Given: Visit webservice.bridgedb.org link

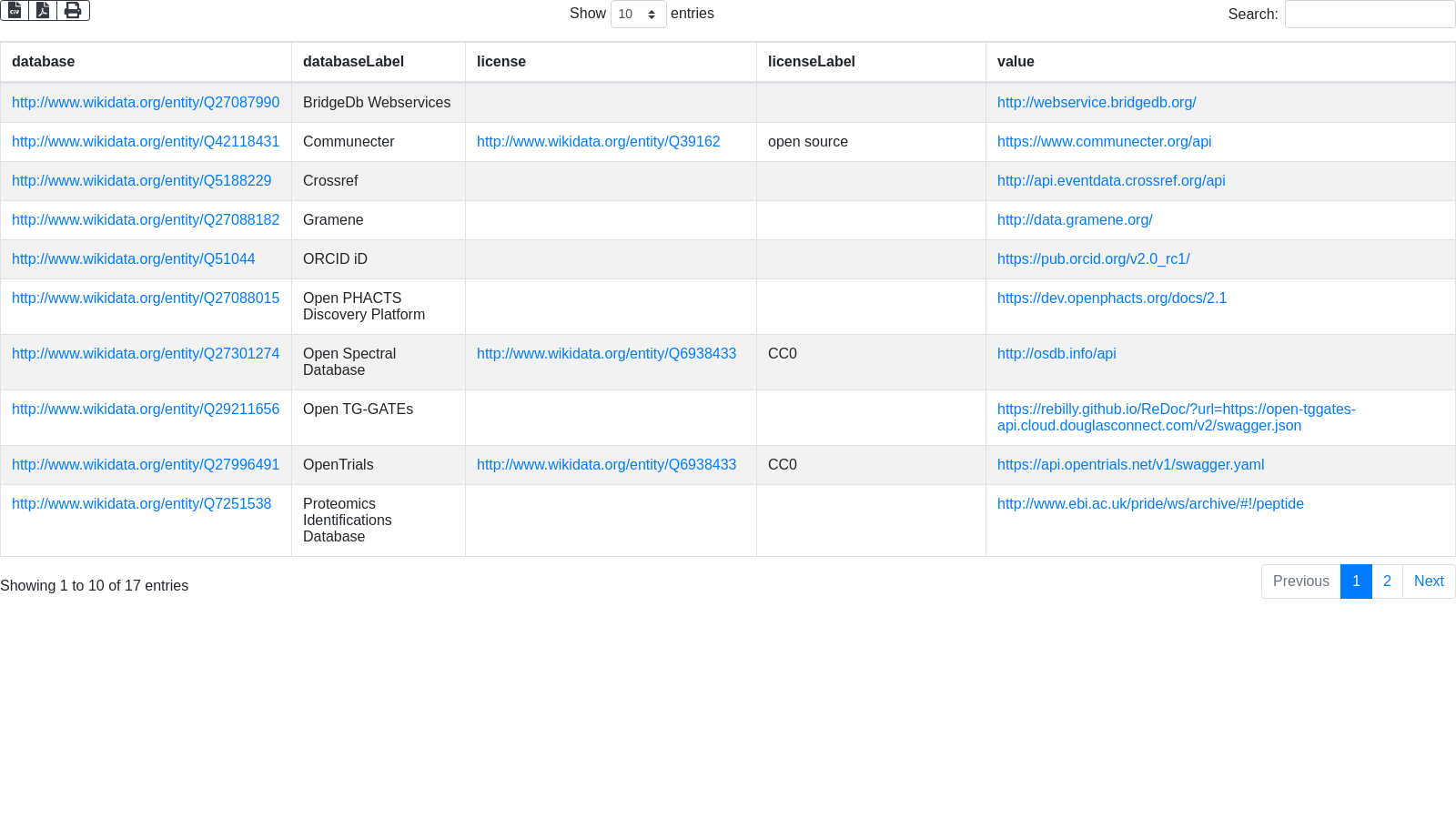Looking at the screenshot, I should pos(1097,103).
